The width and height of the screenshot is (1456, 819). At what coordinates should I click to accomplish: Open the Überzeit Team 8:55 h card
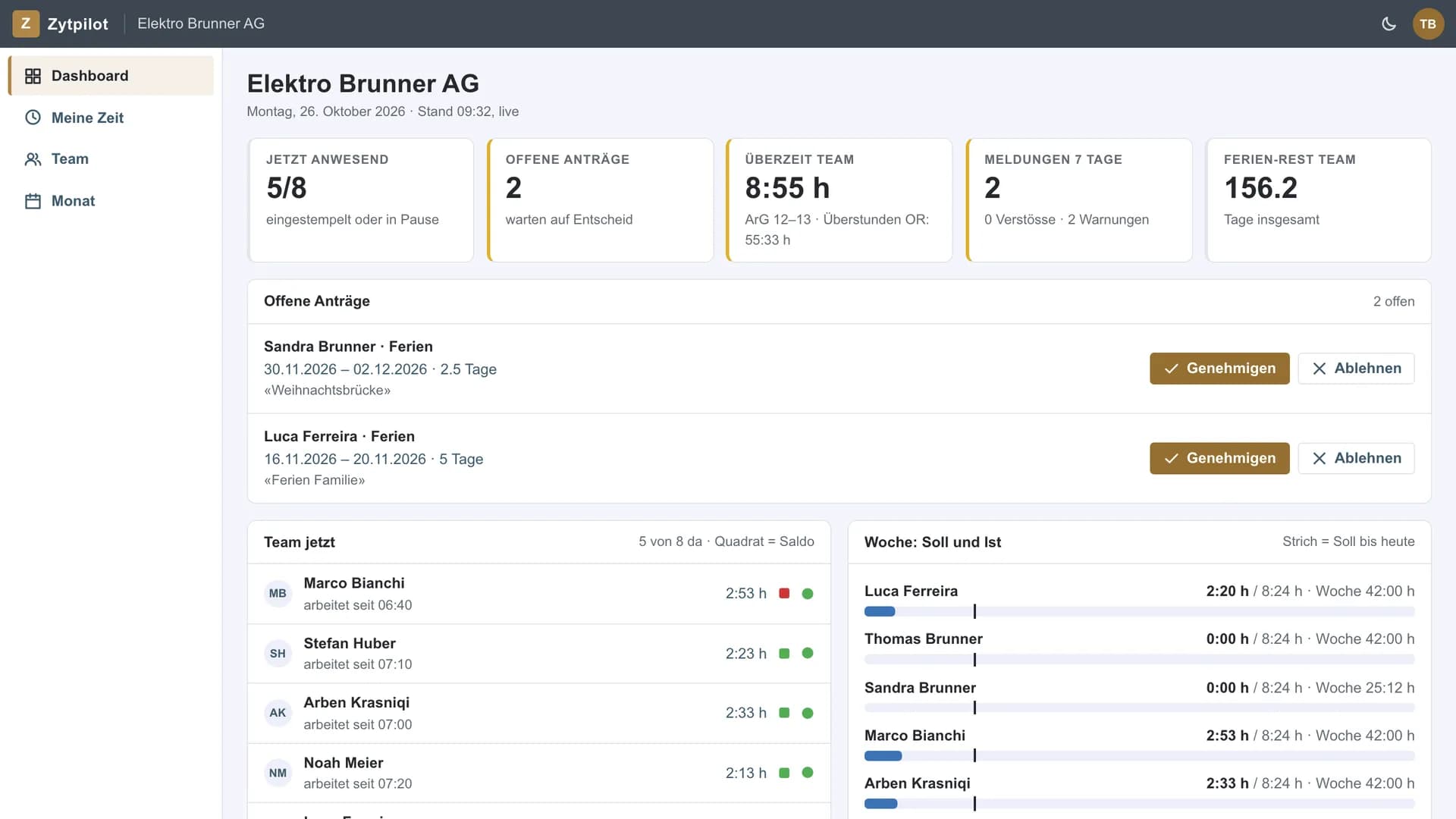point(839,200)
